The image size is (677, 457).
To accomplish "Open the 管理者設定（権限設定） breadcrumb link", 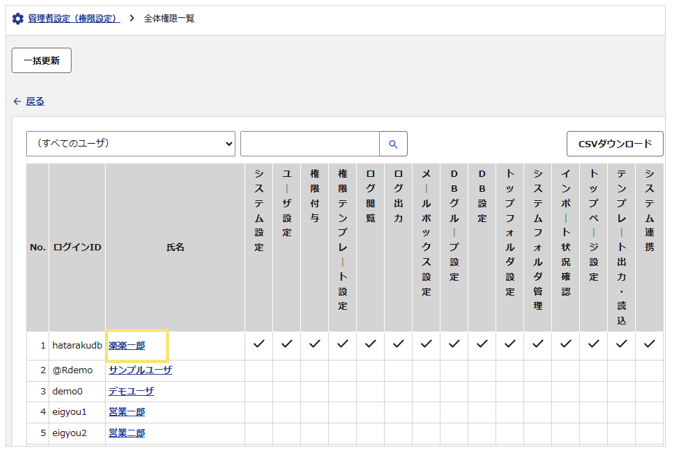I will click(74, 19).
